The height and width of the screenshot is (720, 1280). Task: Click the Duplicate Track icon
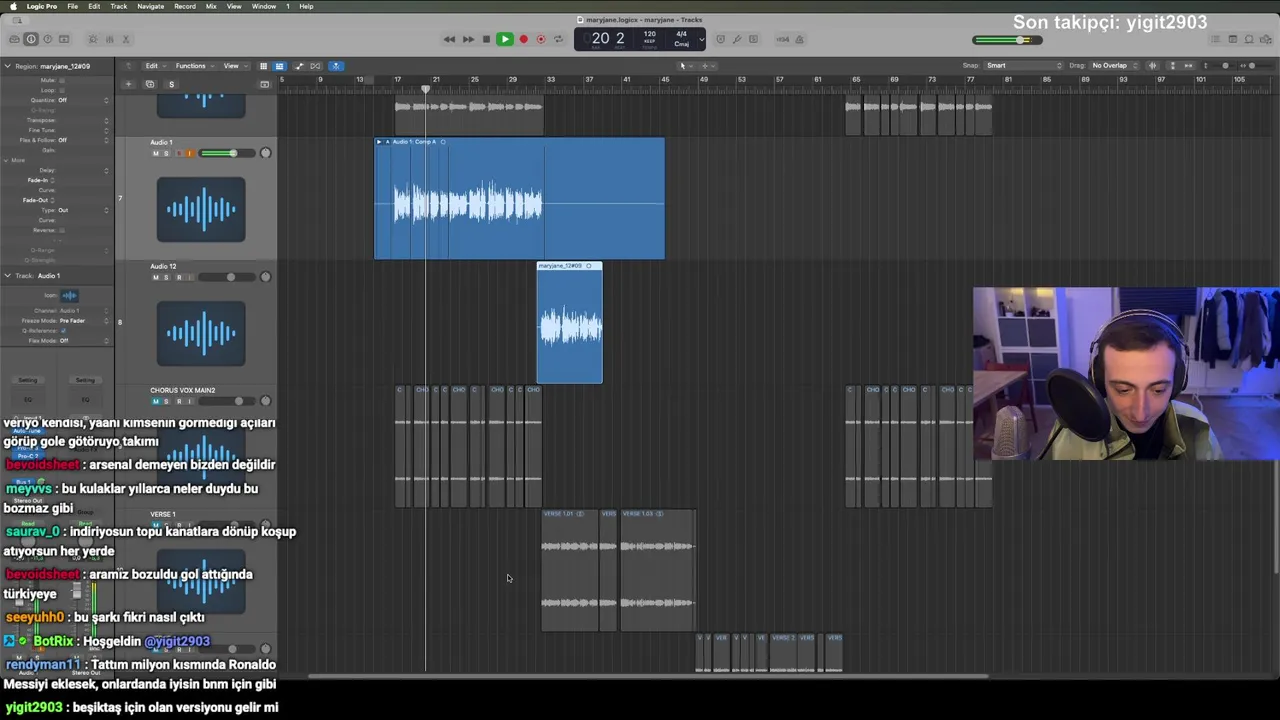(x=149, y=84)
